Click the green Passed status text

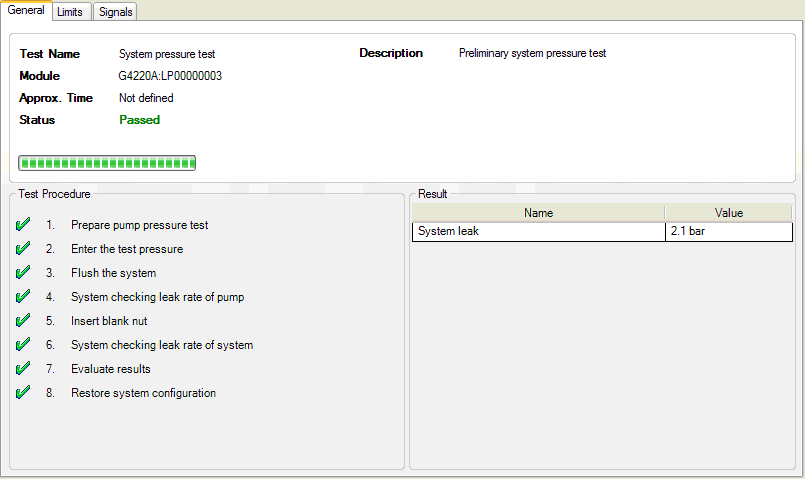point(139,120)
